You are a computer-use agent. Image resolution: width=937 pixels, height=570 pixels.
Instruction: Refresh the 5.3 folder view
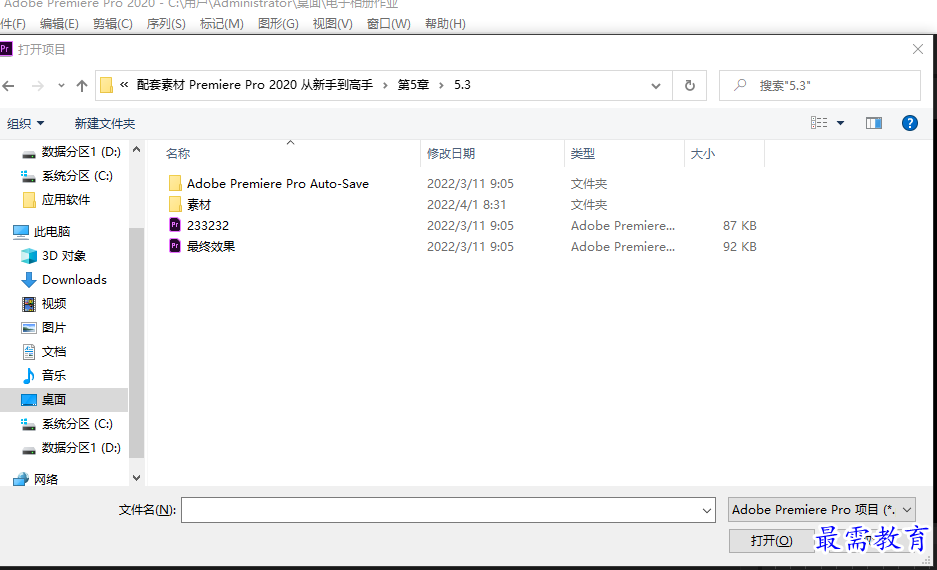point(690,85)
